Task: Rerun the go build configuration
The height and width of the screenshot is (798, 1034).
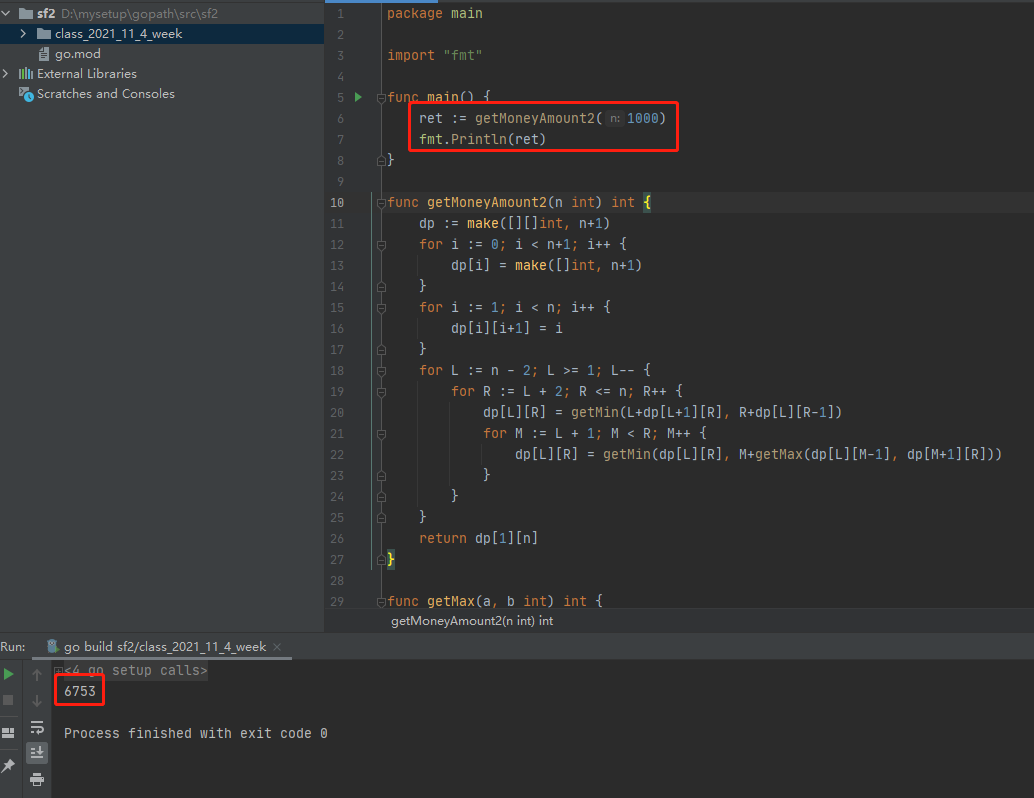Action: [9, 674]
